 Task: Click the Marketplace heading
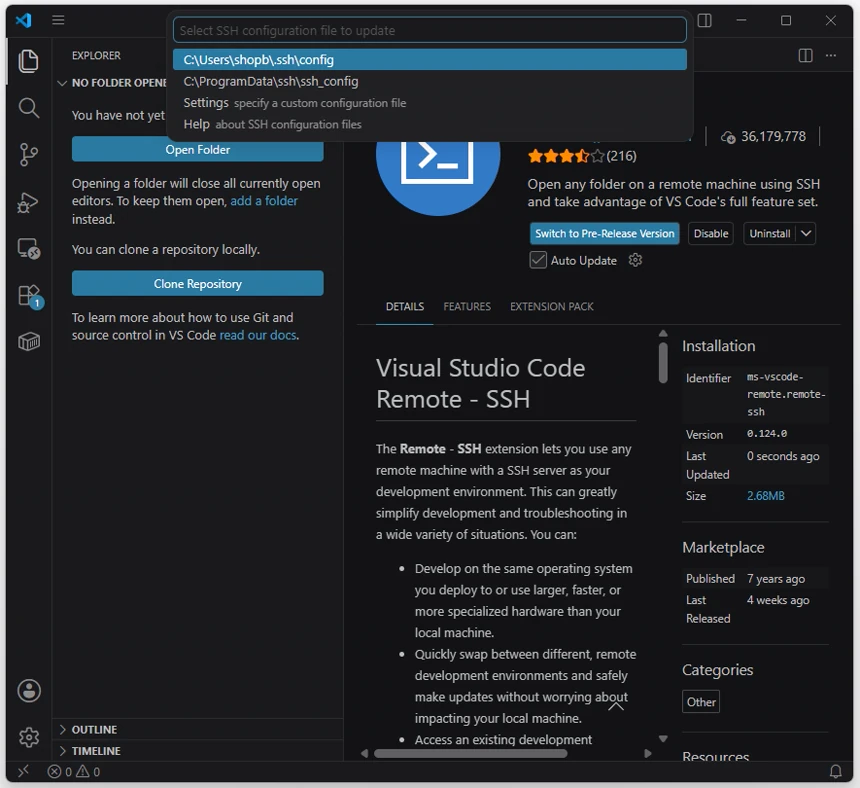[x=723, y=547]
